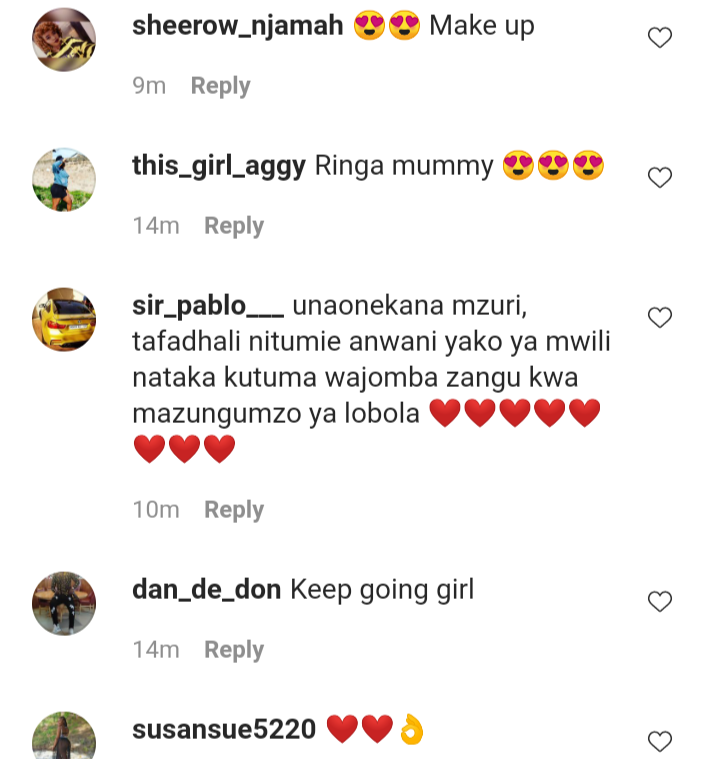Open this_girl_aggy's profile avatar

tap(64, 180)
